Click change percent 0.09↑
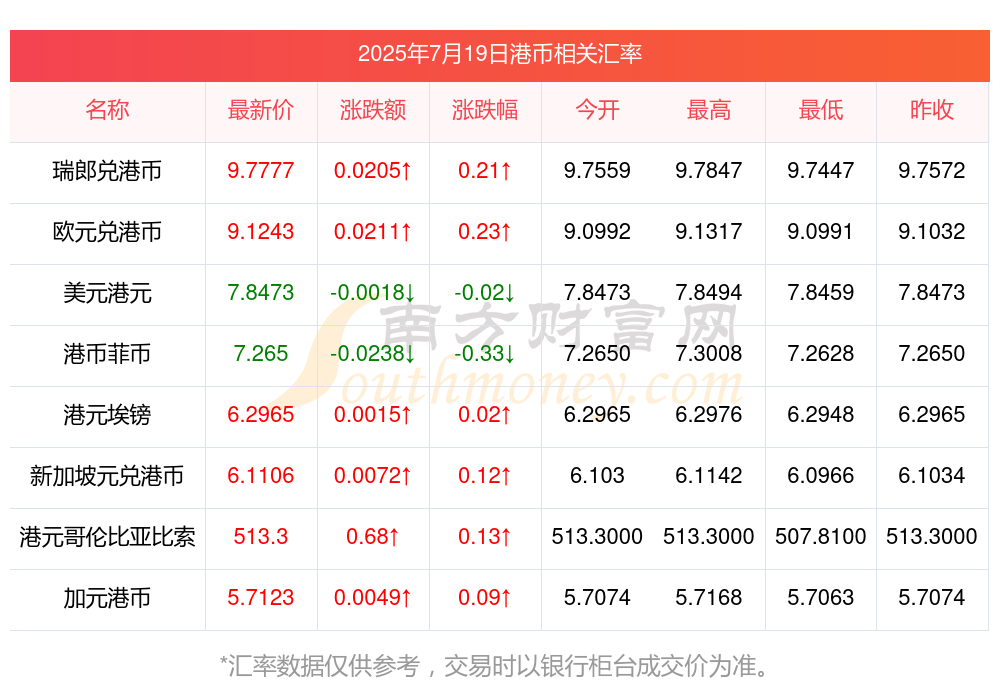The width and height of the screenshot is (1000, 698). [485, 598]
